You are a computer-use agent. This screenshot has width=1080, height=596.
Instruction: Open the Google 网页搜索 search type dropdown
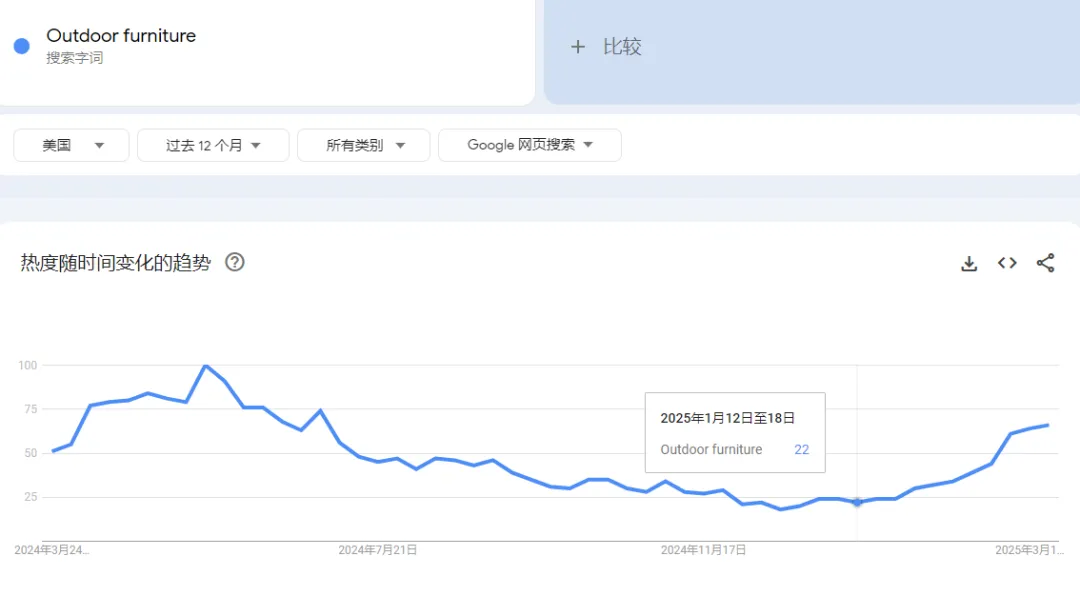pos(530,145)
